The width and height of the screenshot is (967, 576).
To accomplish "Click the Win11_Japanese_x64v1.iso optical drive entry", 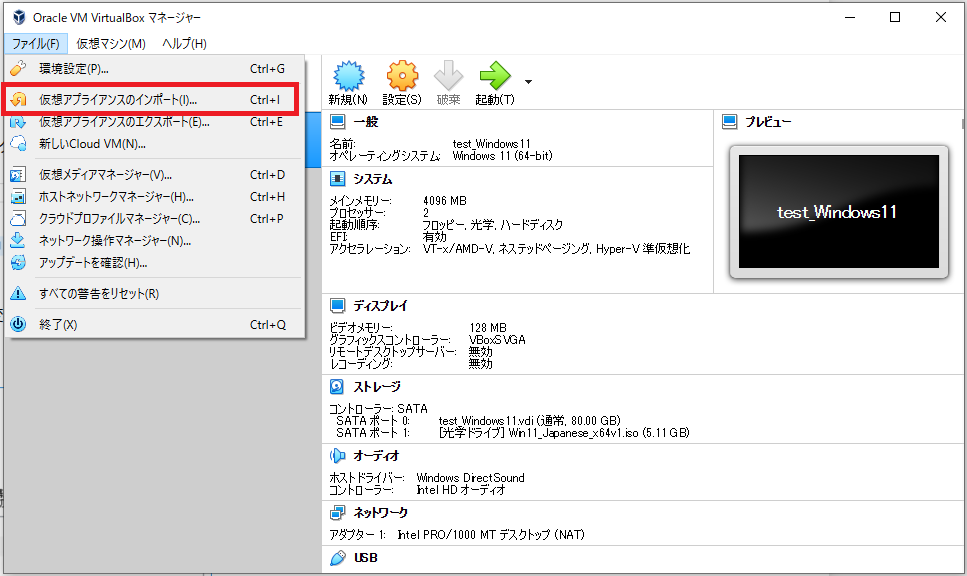I will pos(564,433).
